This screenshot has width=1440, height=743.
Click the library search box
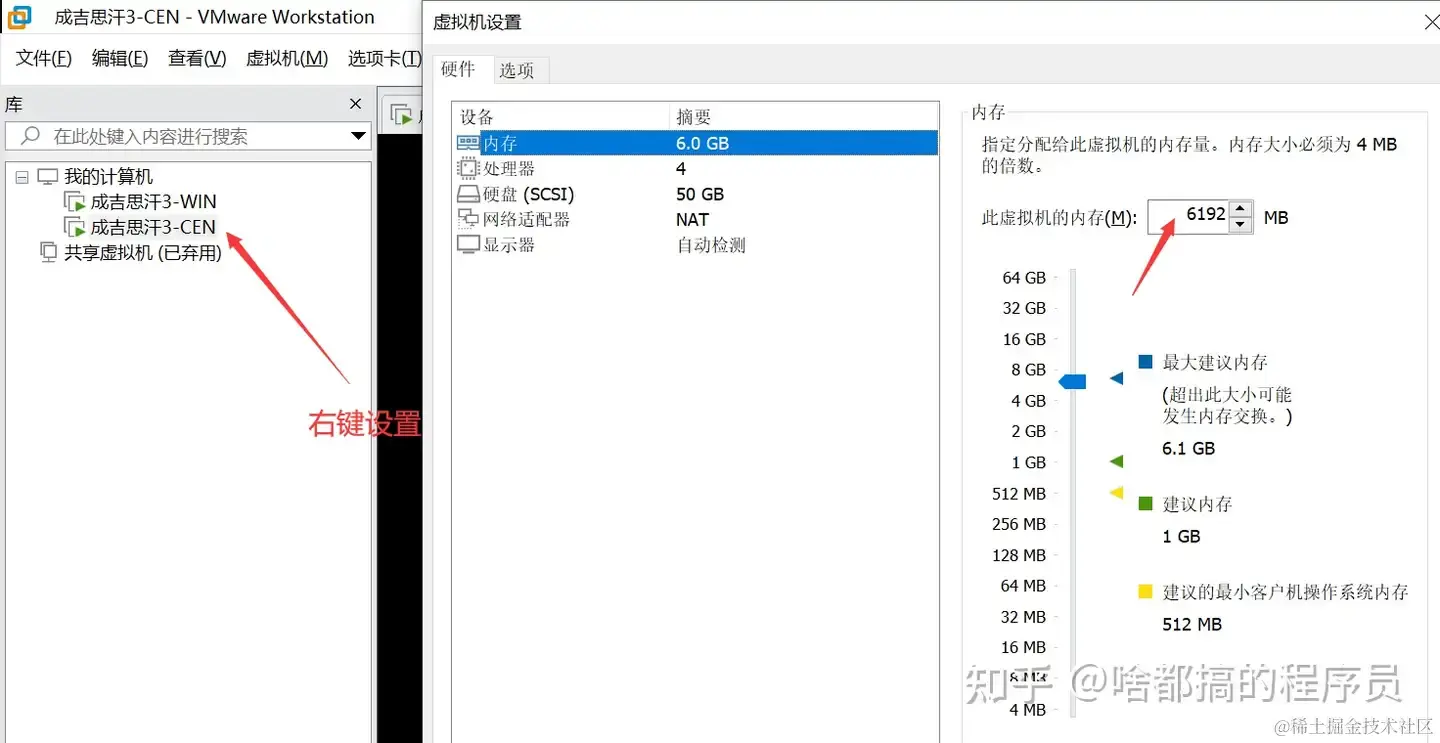click(x=187, y=136)
